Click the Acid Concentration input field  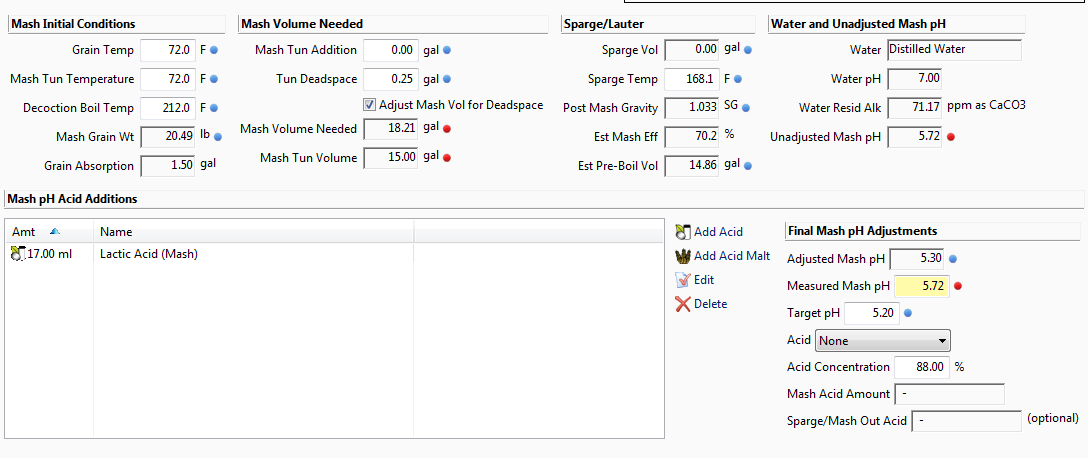922,367
